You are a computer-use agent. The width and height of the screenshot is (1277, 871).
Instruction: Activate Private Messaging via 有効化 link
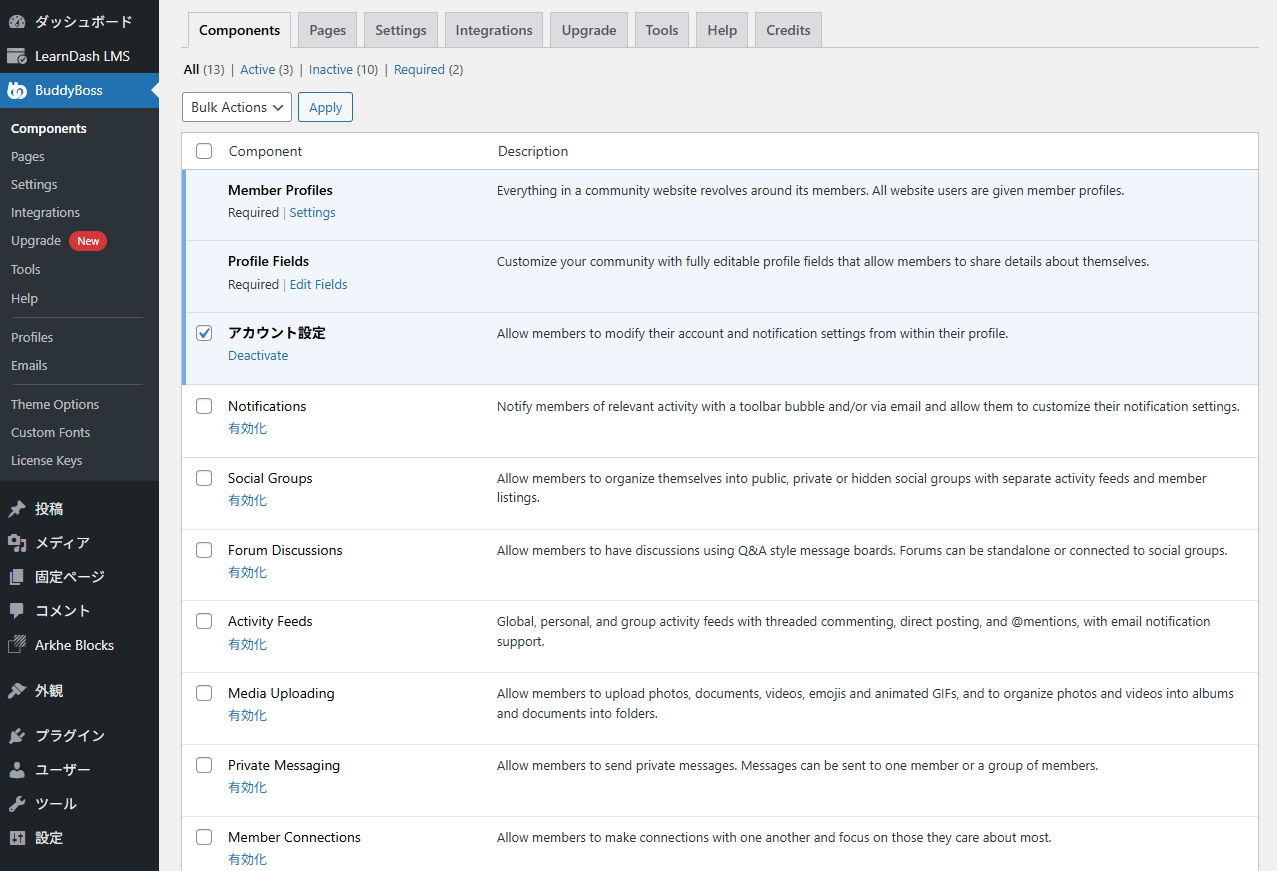point(247,787)
